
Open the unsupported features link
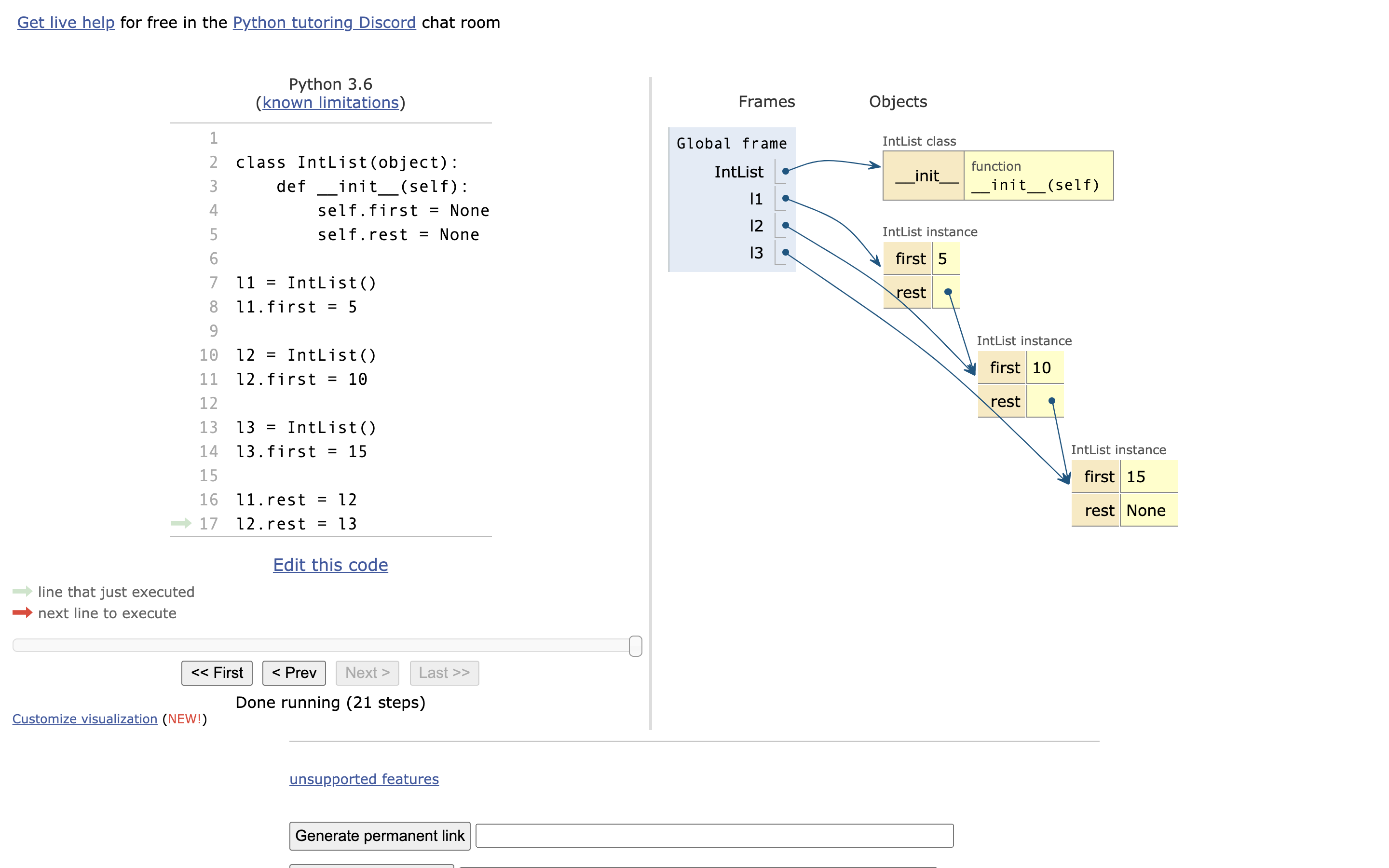click(x=364, y=779)
